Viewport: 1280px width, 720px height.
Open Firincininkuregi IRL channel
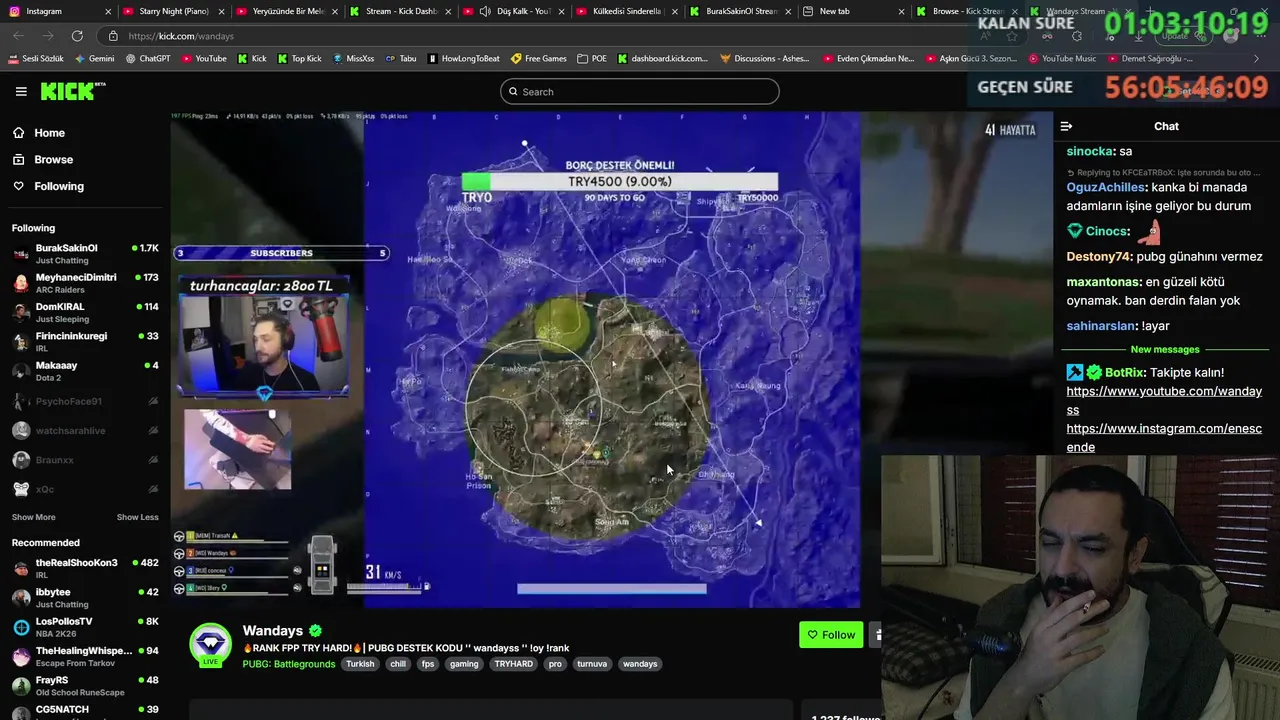click(x=85, y=341)
